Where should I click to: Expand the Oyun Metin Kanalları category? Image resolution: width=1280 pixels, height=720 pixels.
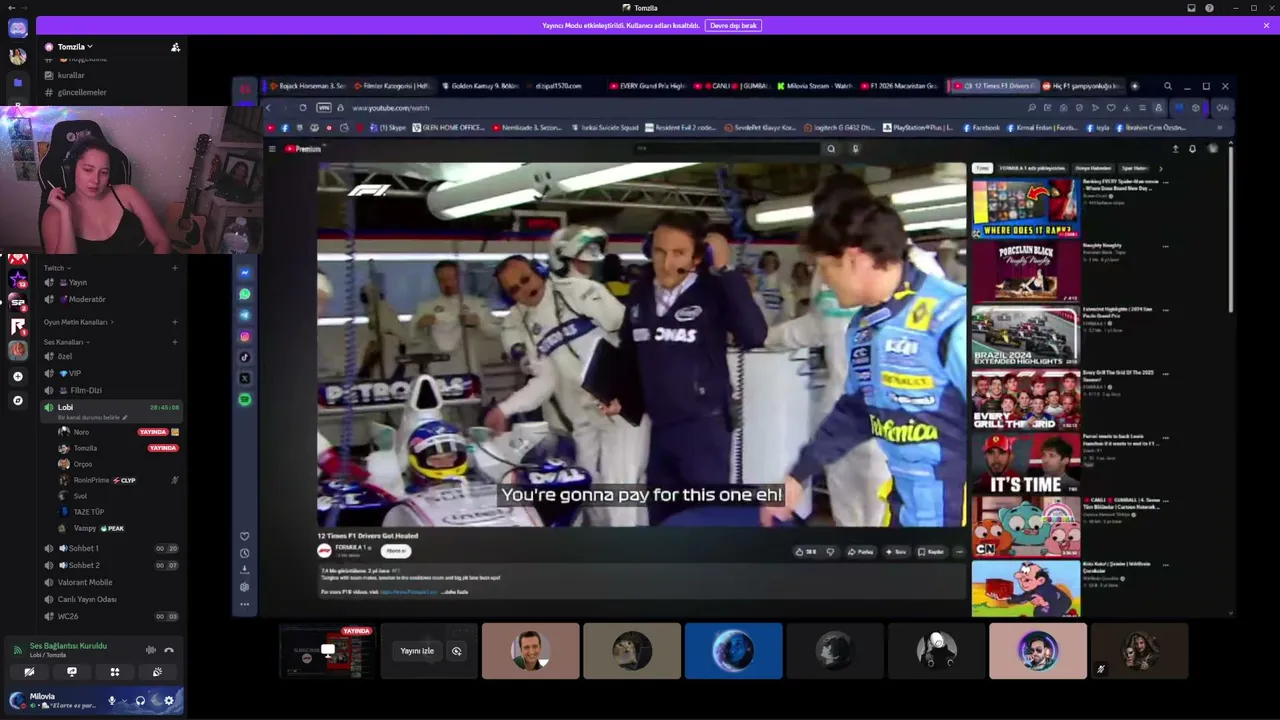point(78,322)
